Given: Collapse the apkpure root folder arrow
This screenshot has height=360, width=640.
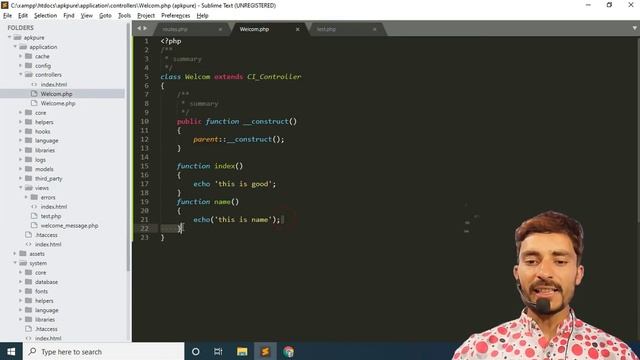Looking at the screenshot, I should [x=9, y=37].
